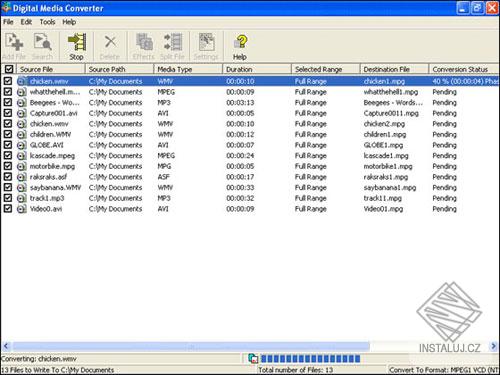Click the media icon beside raksraks.asf
This screenshot has height=375, width=500.
click(x=22, y=177)
